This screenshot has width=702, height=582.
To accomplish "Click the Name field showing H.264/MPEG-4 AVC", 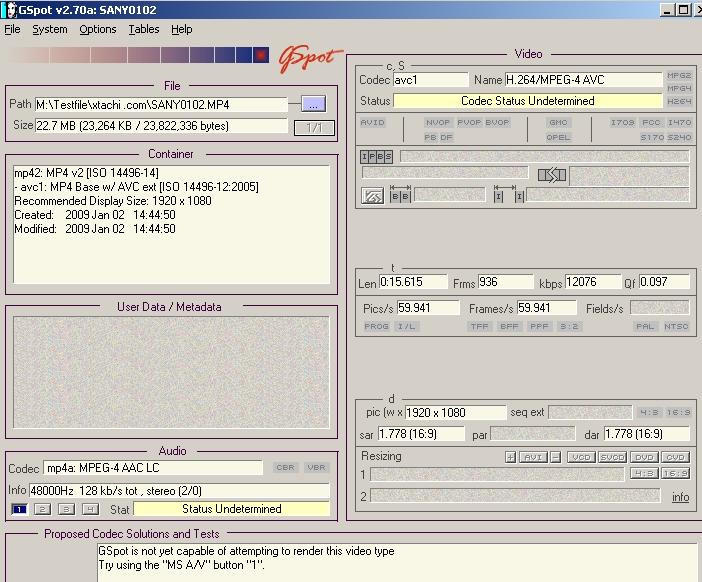I will 583,80.
